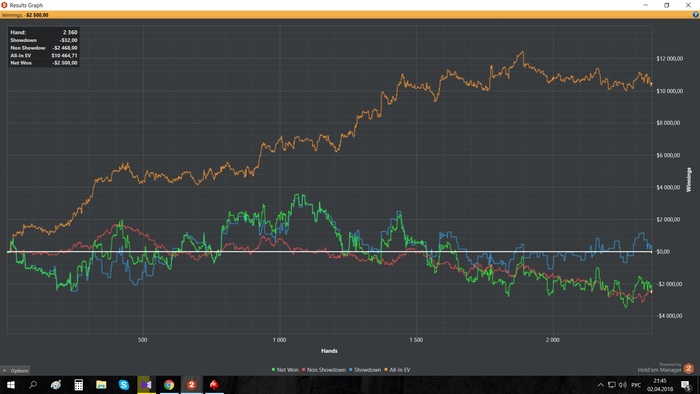Click the $8 000,00 y-axis label
The height and width of the screenshot is (394, 700).
(x=668, y=123)
